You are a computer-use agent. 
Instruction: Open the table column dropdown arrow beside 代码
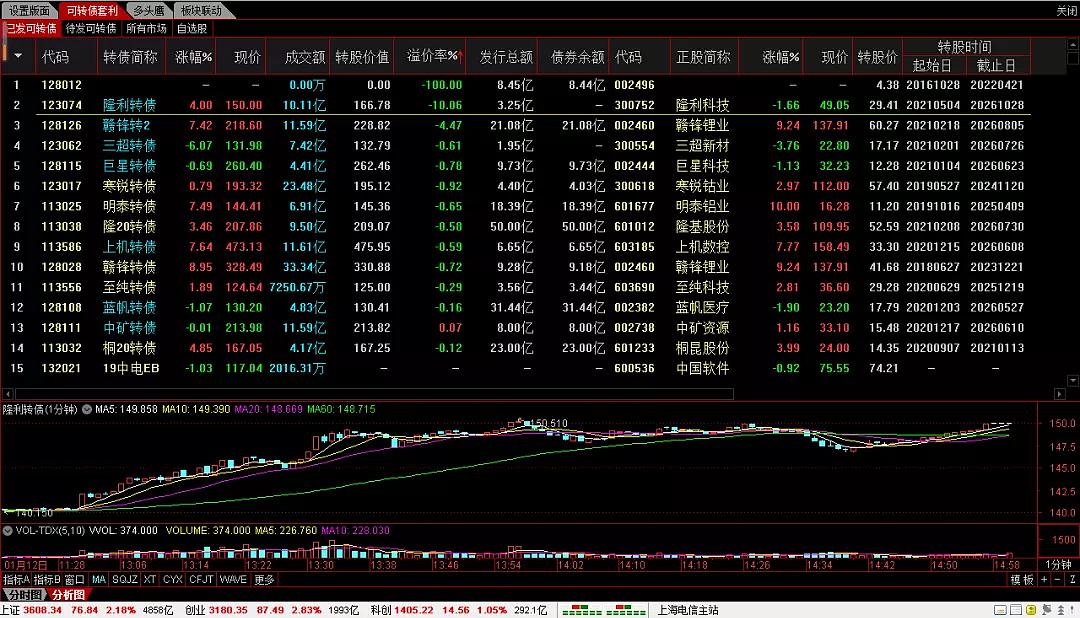pyautogui.click(x=18, y=56)
